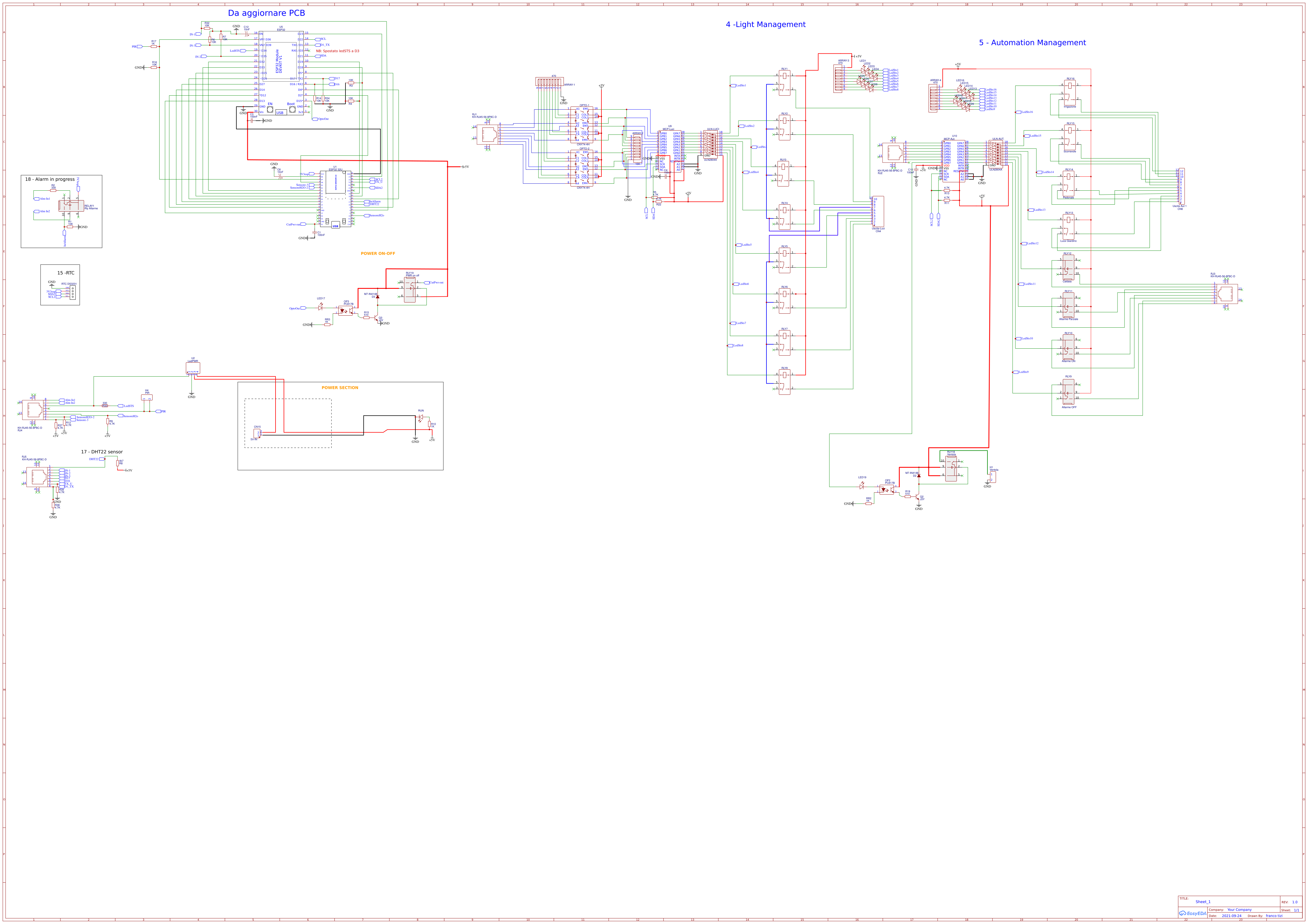Select the RLY16 Irrigazione relay symbol
The height and width of the screenshot is (924, 1308).
pos(1070,91)
